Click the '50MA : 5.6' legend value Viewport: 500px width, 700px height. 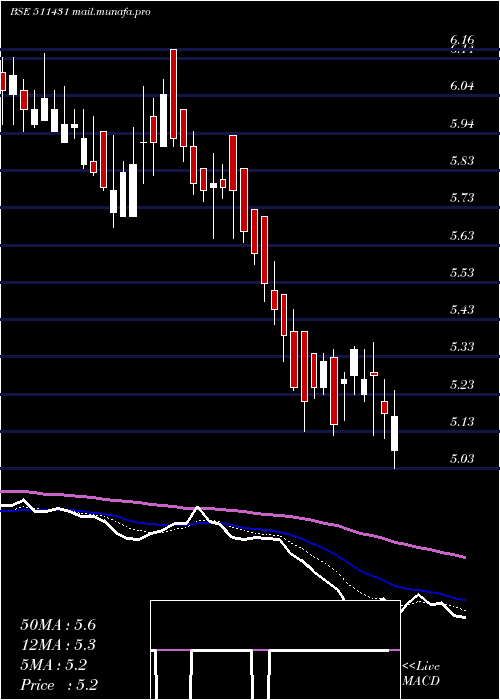(x=58, y=625)
